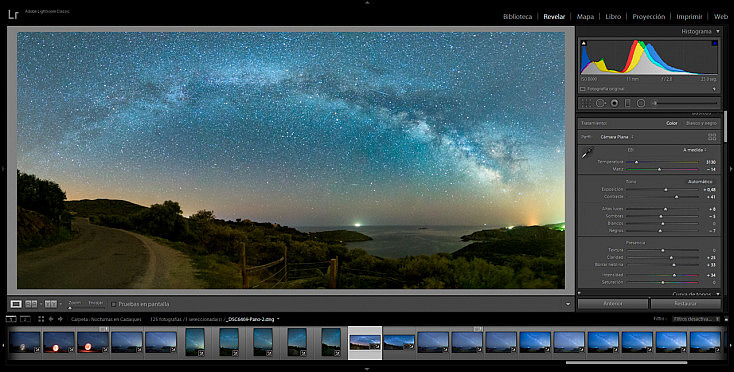734x372 pixels.
Task: Open the Filtros desactivados filter dropdown
Action: (x=696, y=319)
